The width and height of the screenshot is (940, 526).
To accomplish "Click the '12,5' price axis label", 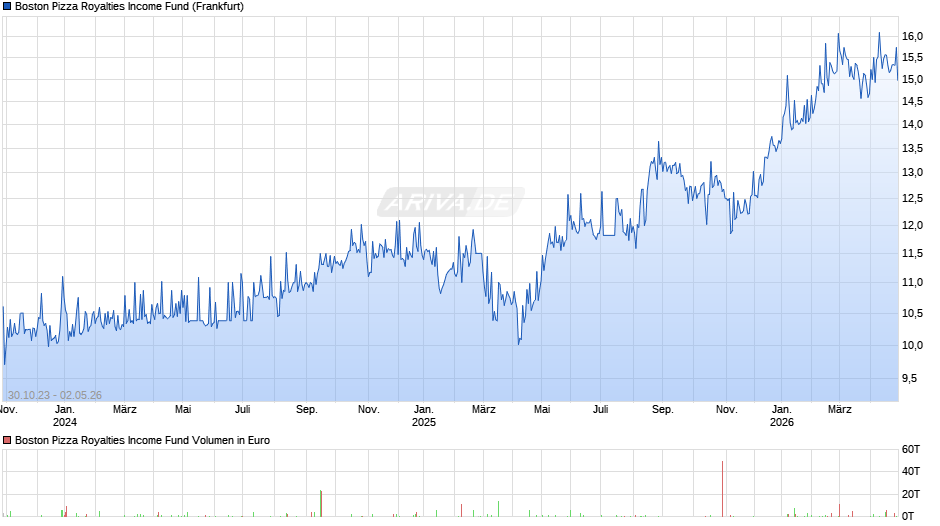I will click(912, 199).
